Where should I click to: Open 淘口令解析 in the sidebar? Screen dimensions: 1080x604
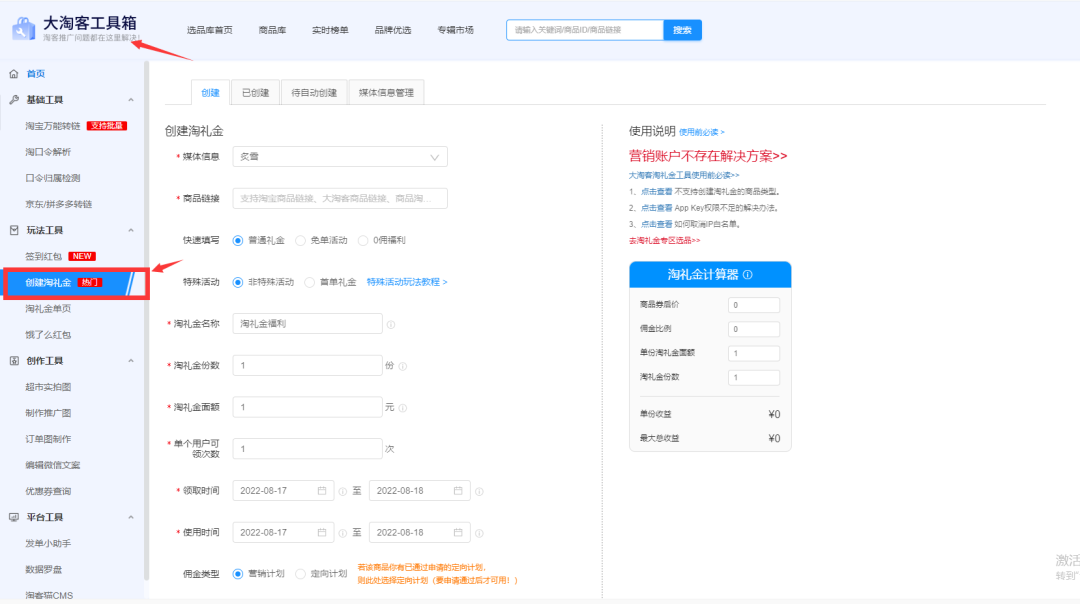coord(48,152)
